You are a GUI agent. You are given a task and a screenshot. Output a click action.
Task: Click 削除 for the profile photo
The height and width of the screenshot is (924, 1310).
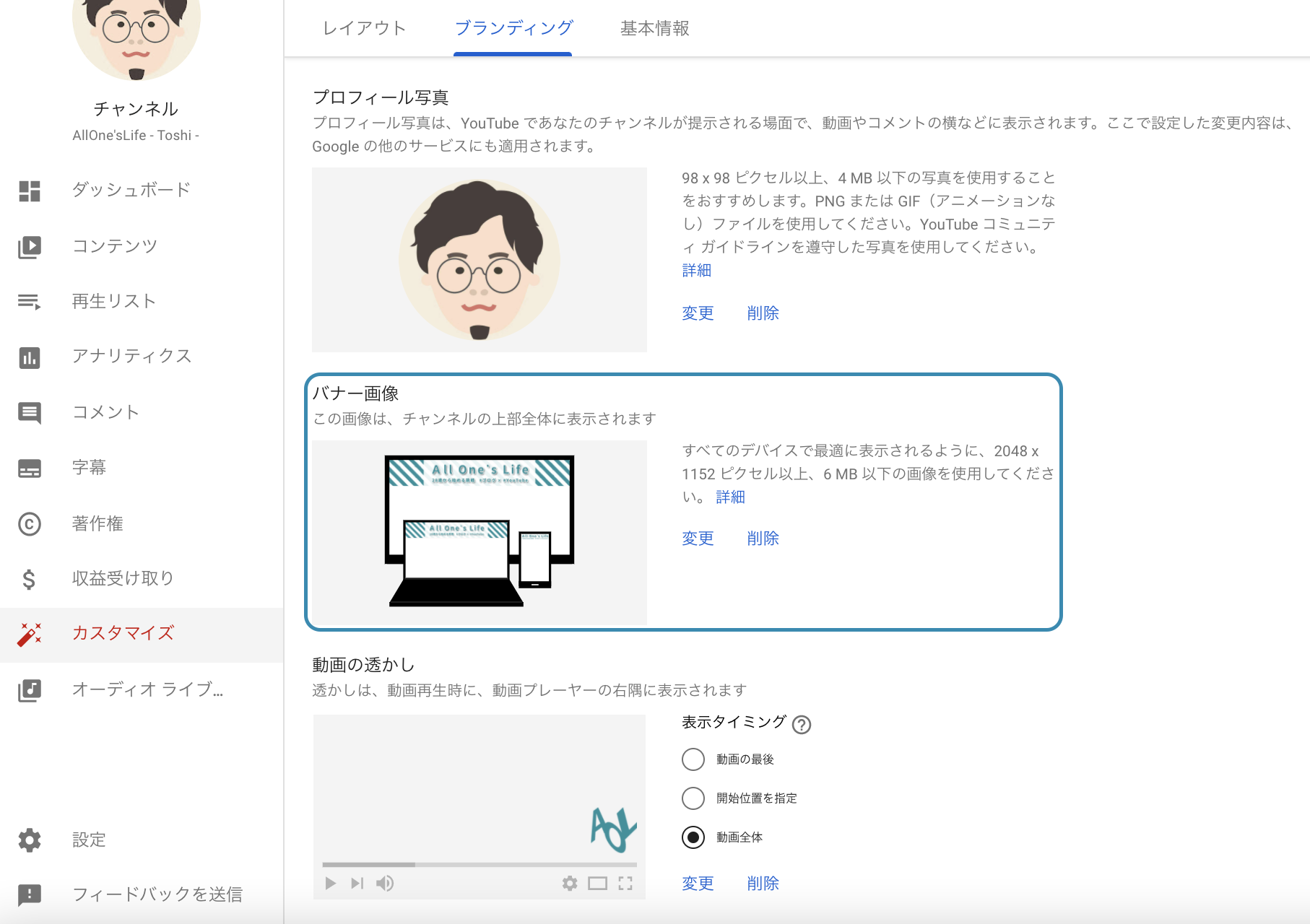pyautogui.click(x=763, y=313)
